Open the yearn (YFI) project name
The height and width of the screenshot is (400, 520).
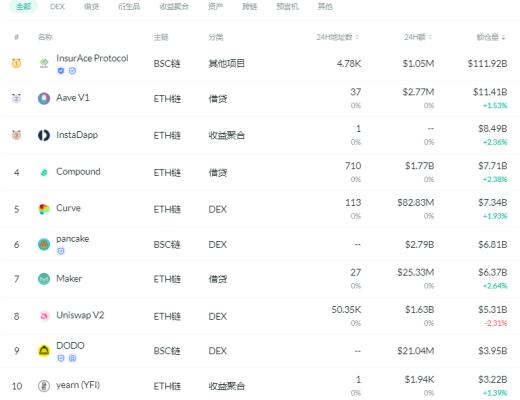click(78, 385)
